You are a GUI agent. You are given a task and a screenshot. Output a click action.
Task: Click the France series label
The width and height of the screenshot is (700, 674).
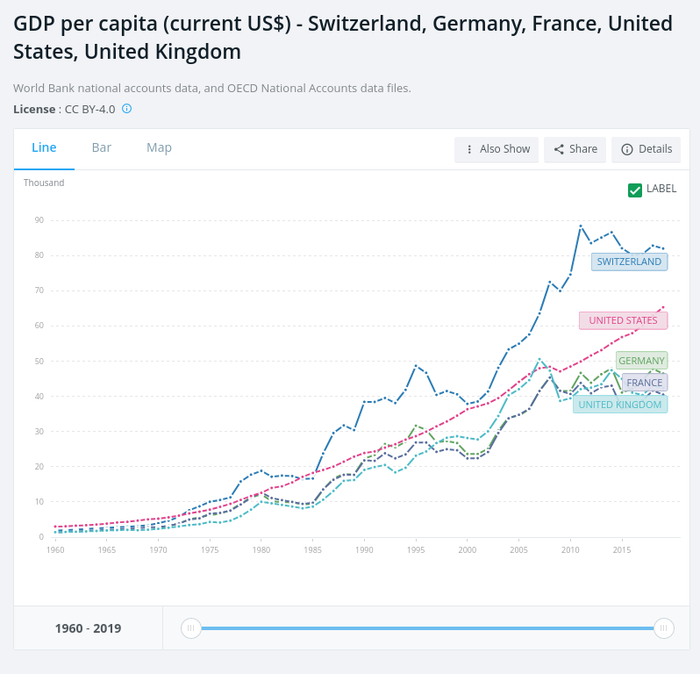tap(644, 383)
